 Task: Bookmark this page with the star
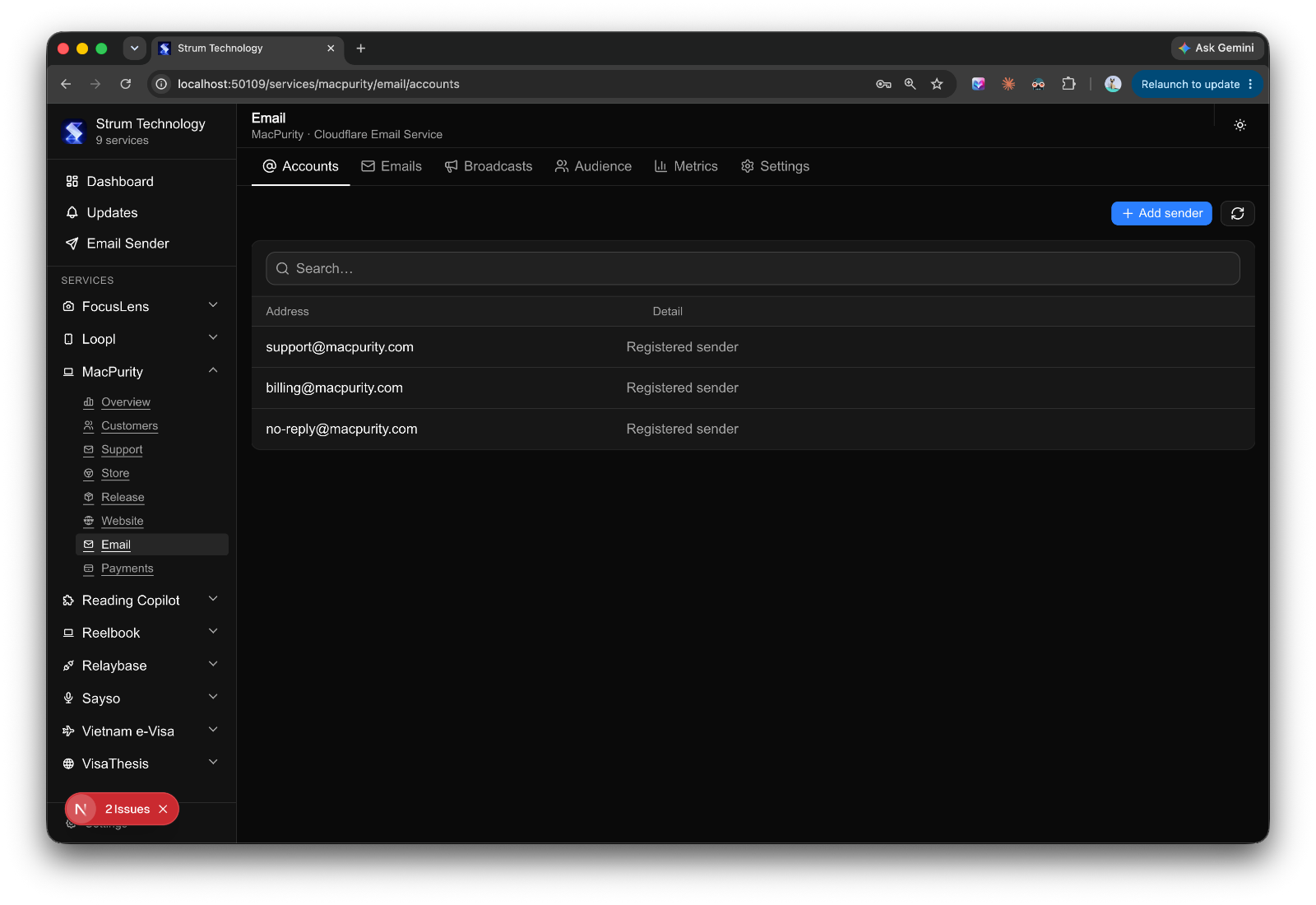click(x=937, y=84)
